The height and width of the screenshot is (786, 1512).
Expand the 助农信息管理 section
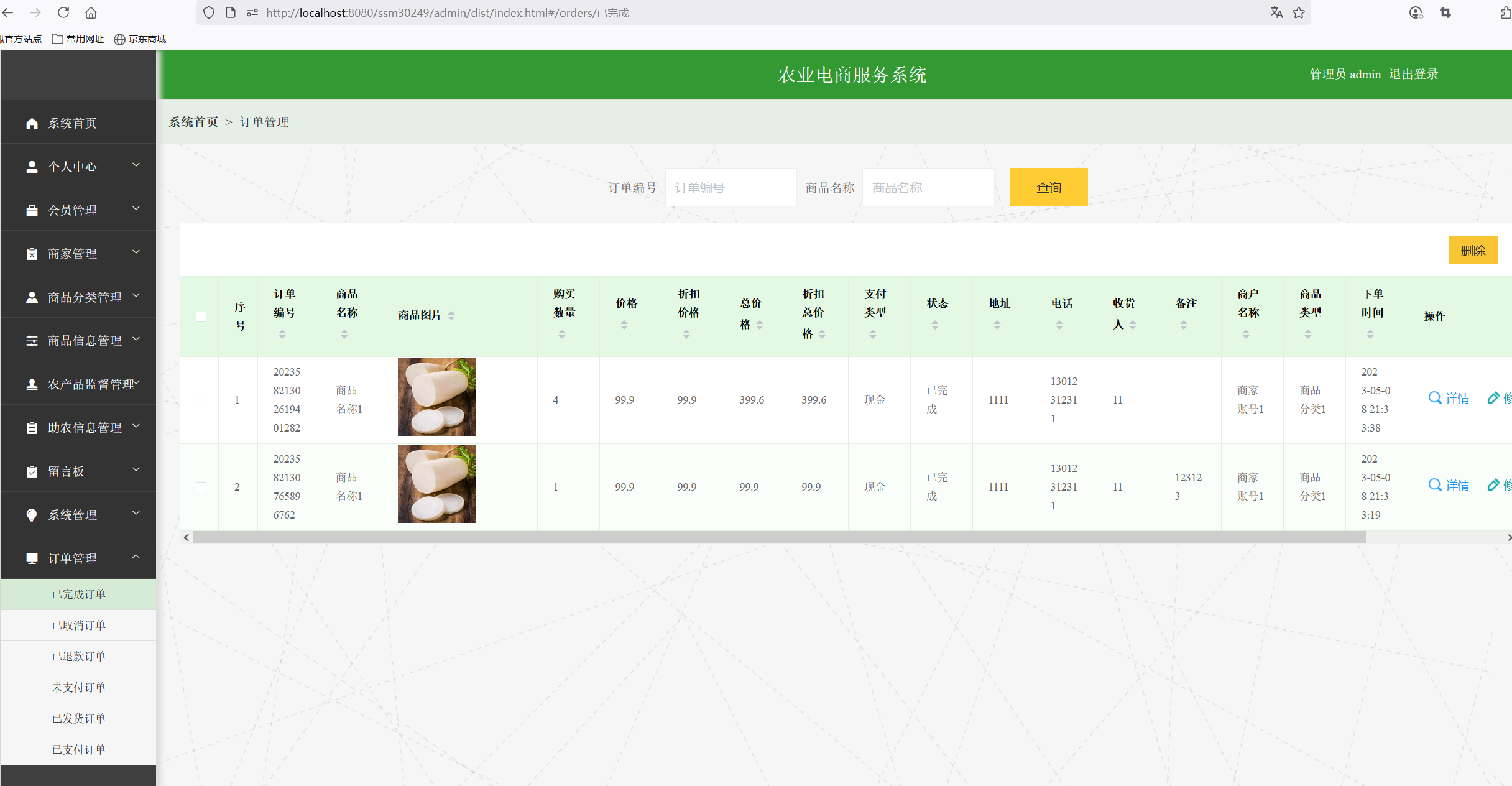pos(136,427)
